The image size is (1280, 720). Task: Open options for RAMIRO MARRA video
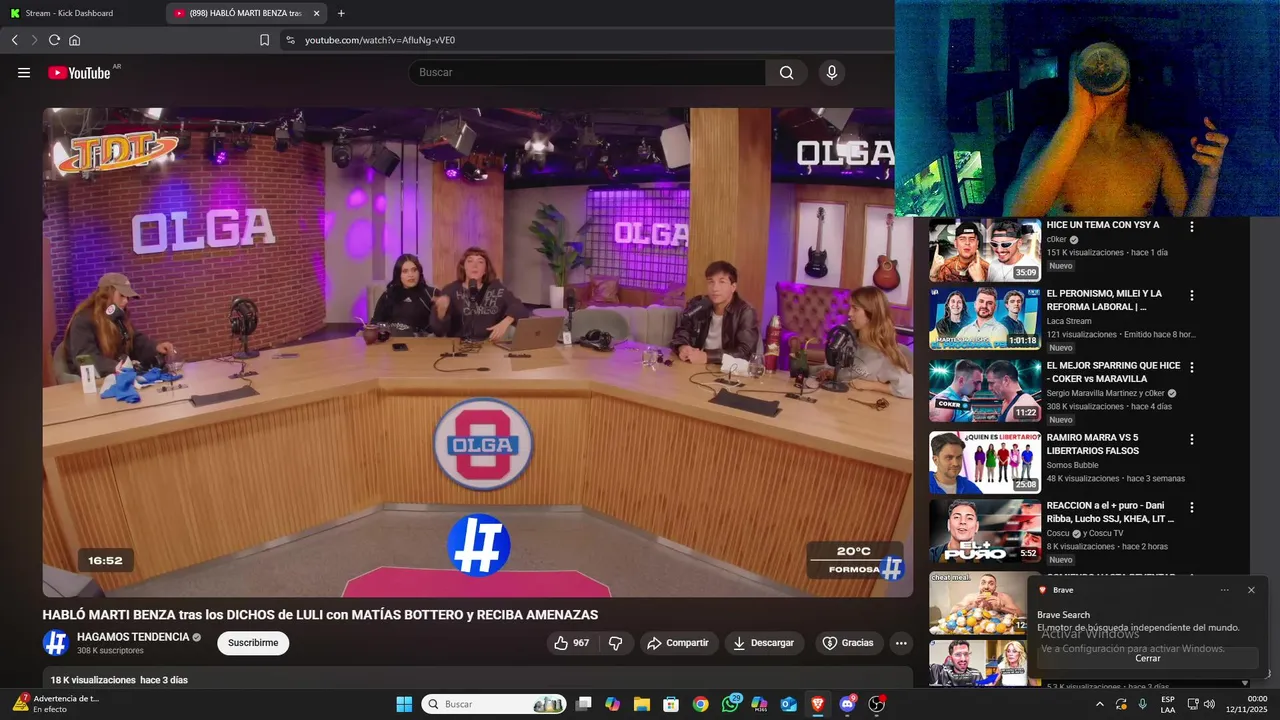click(1191, 439)
